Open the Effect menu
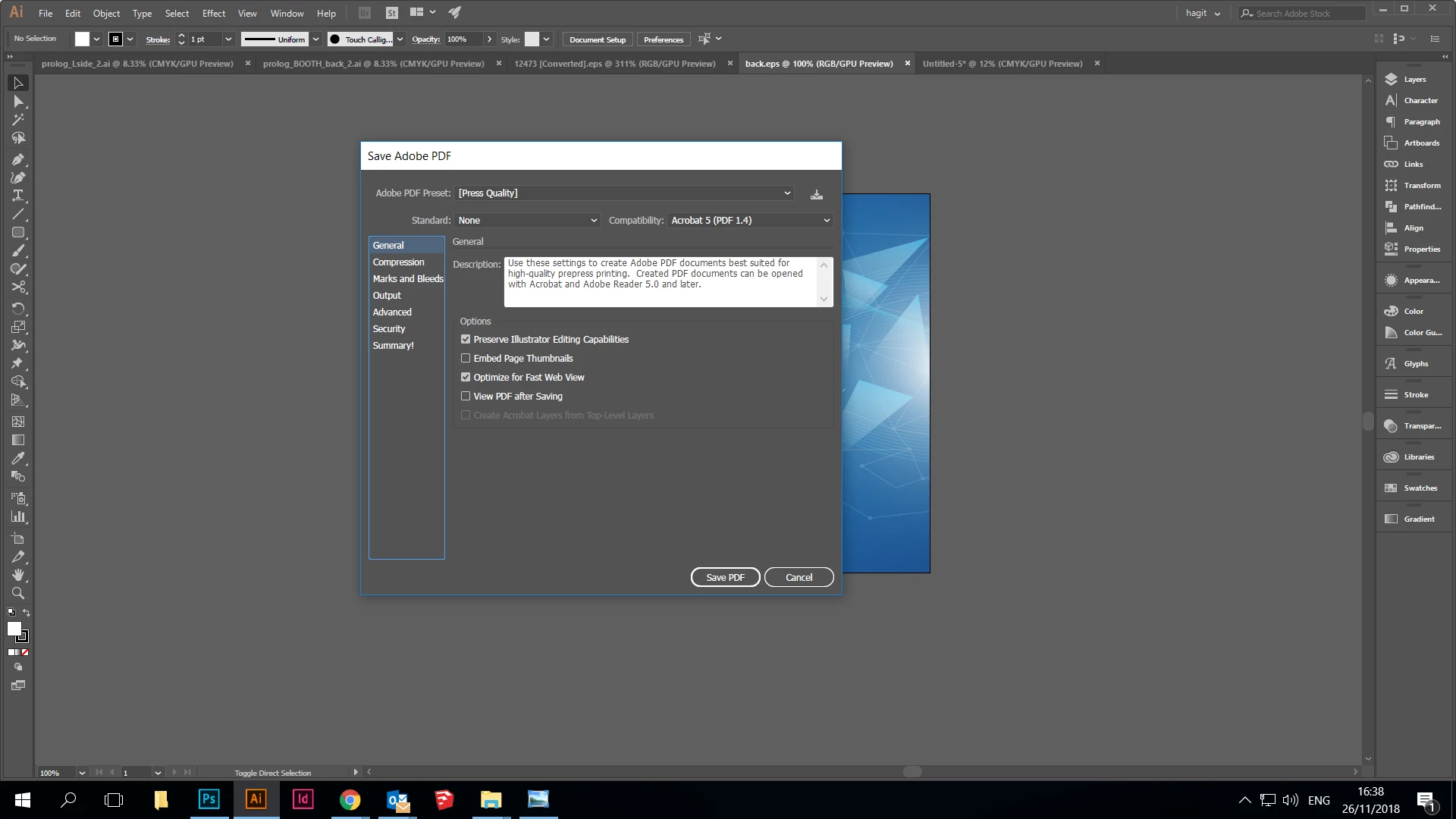This screenshot has width=1456, height=819. (x=213, y=14)
